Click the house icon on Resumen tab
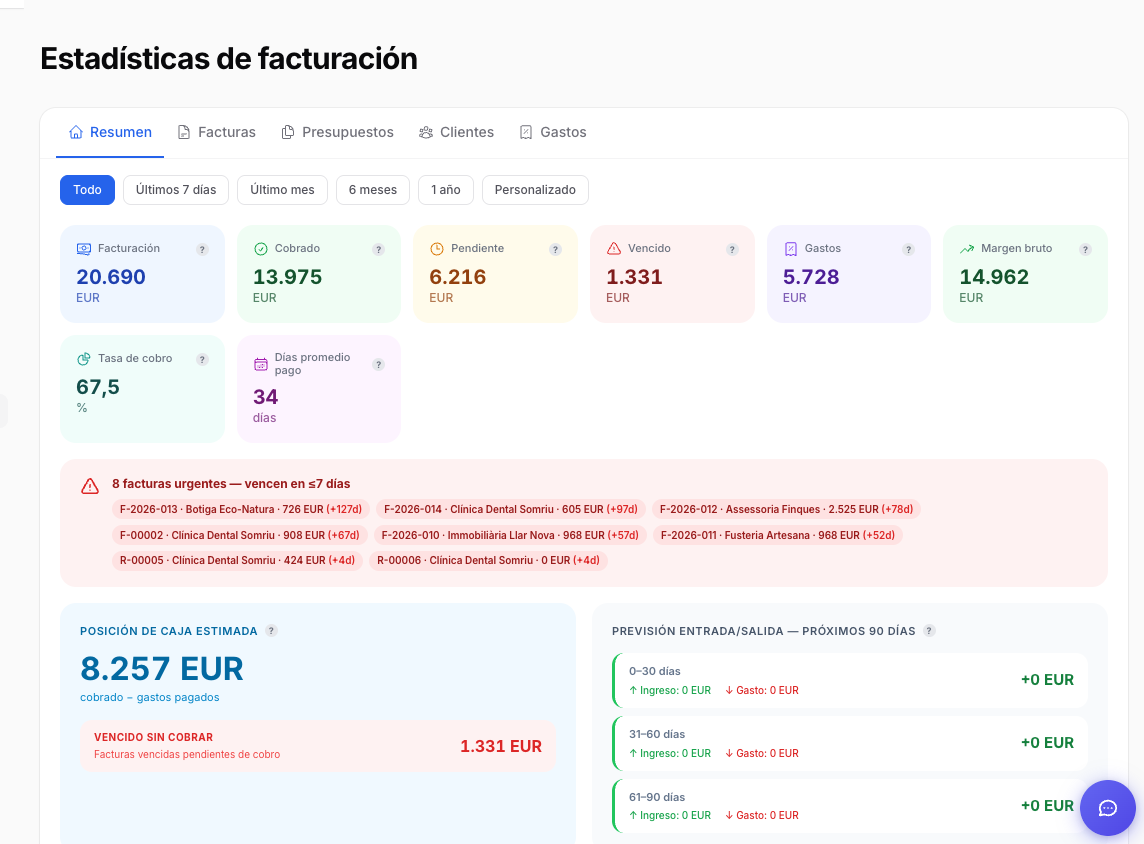Viewport: 1144px width, 844px height. [x=76, y=132]
